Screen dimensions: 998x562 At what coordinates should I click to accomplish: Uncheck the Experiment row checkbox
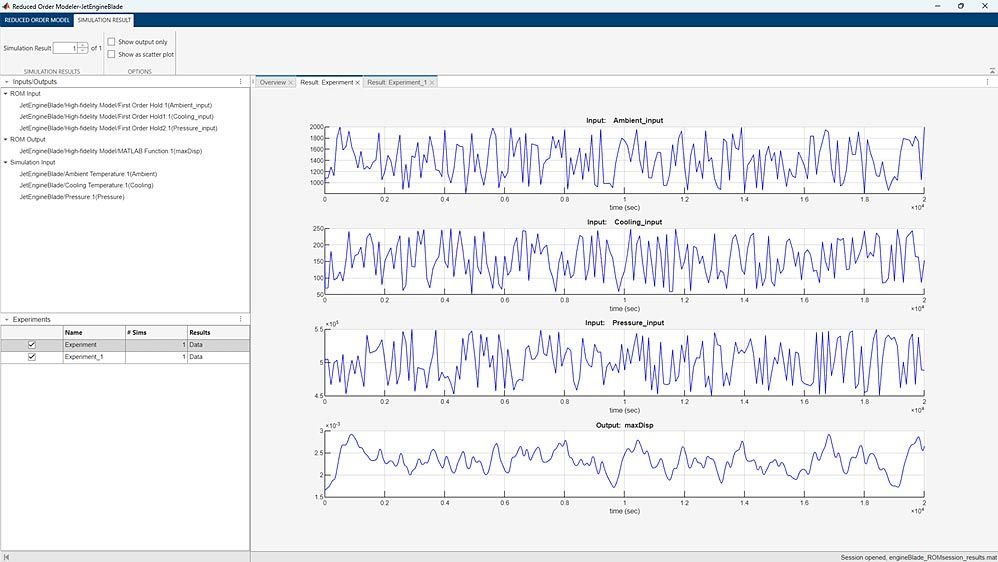(32, 344)
